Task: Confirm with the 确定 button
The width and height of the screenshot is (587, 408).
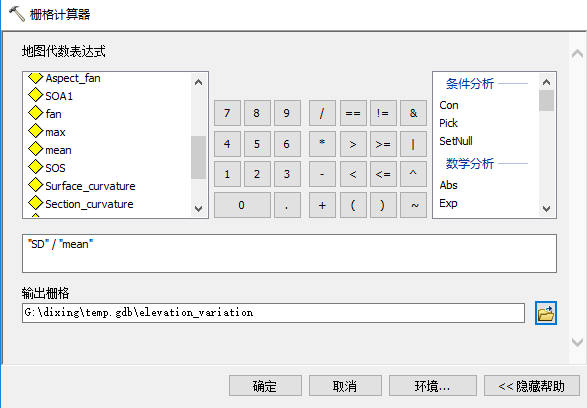Action: [265, 386]
